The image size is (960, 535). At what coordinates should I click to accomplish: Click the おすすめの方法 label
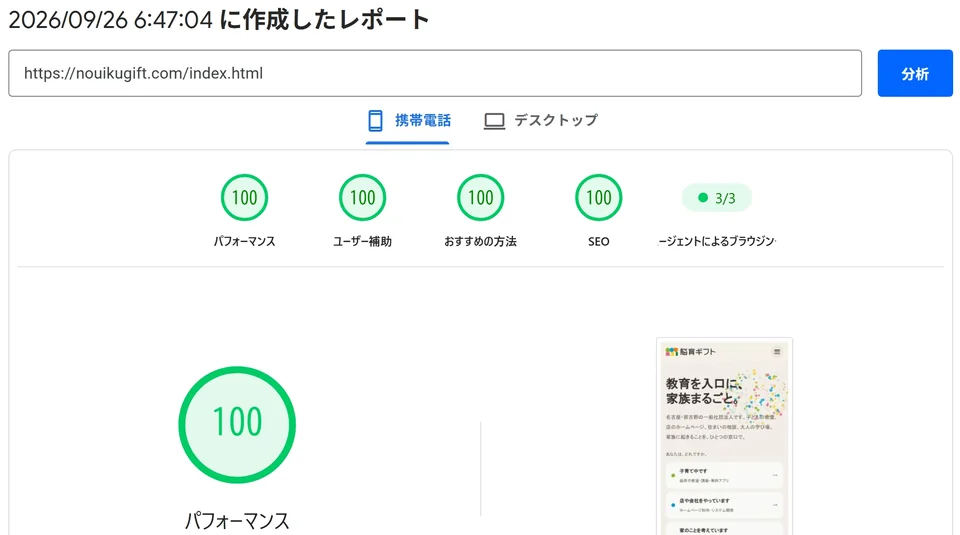pos(481,242)
